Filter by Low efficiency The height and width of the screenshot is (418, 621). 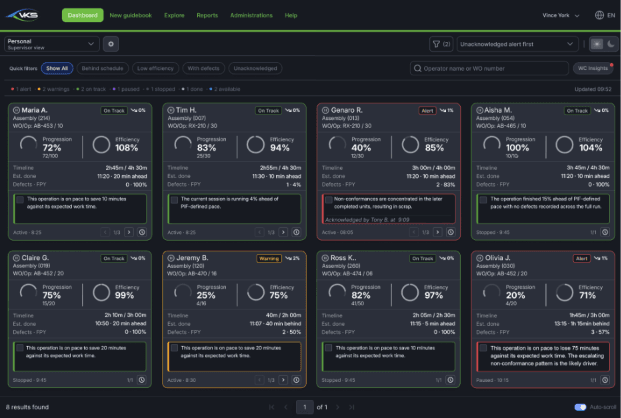pyautogui.click(x=155, y=68)
